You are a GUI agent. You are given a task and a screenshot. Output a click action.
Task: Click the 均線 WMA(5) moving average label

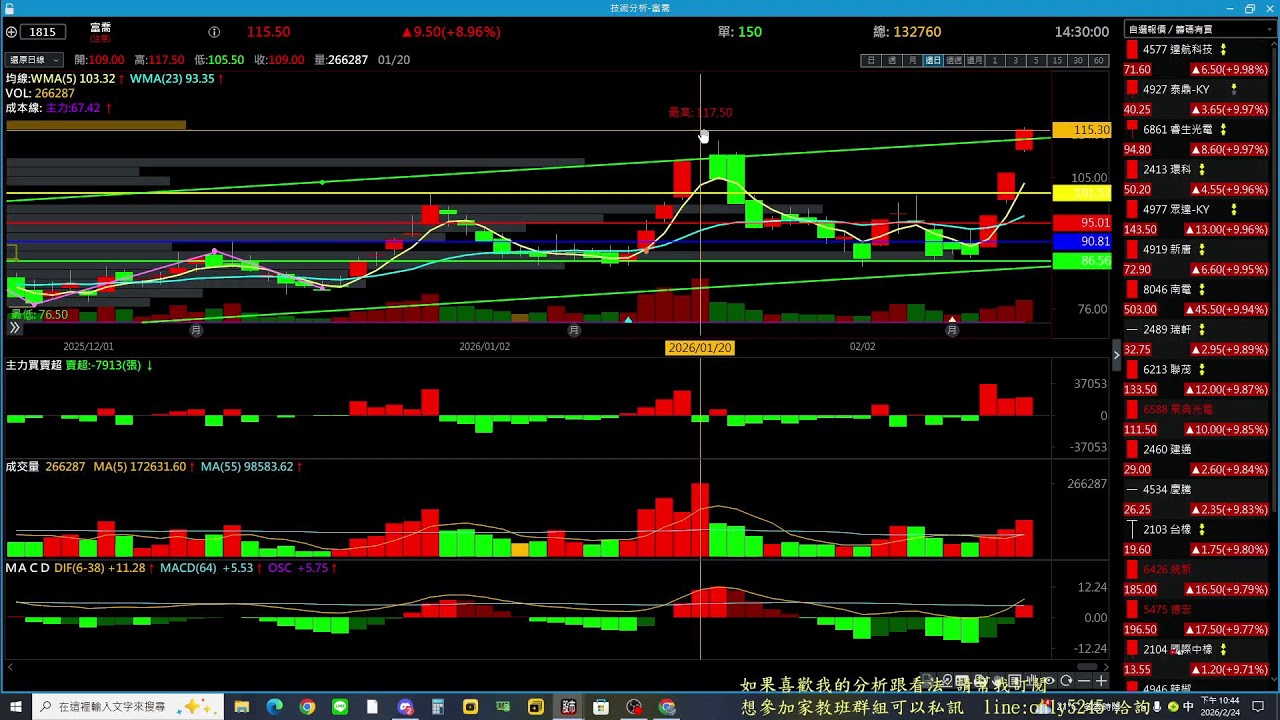point(61,78)
